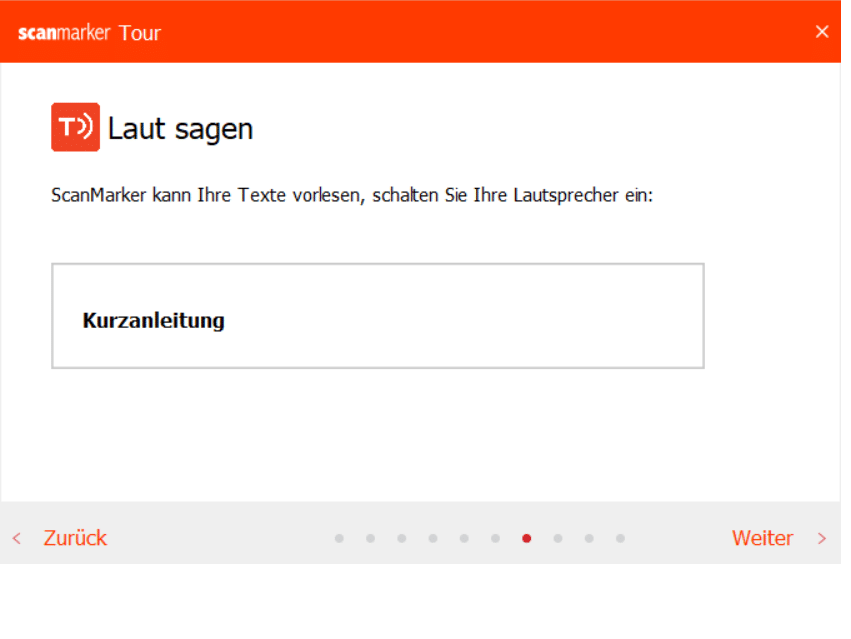Jump to the first tour page dot
Screen dimensions: 851x639
[x=339, y=538]
